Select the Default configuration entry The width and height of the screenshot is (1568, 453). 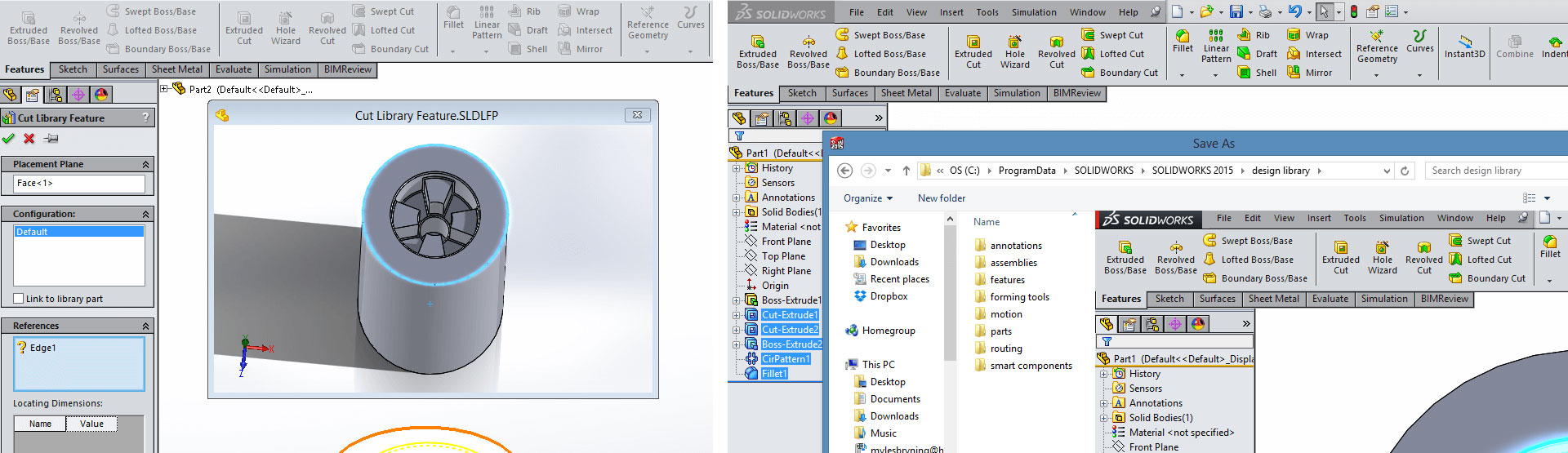click(x=79, y=232)
